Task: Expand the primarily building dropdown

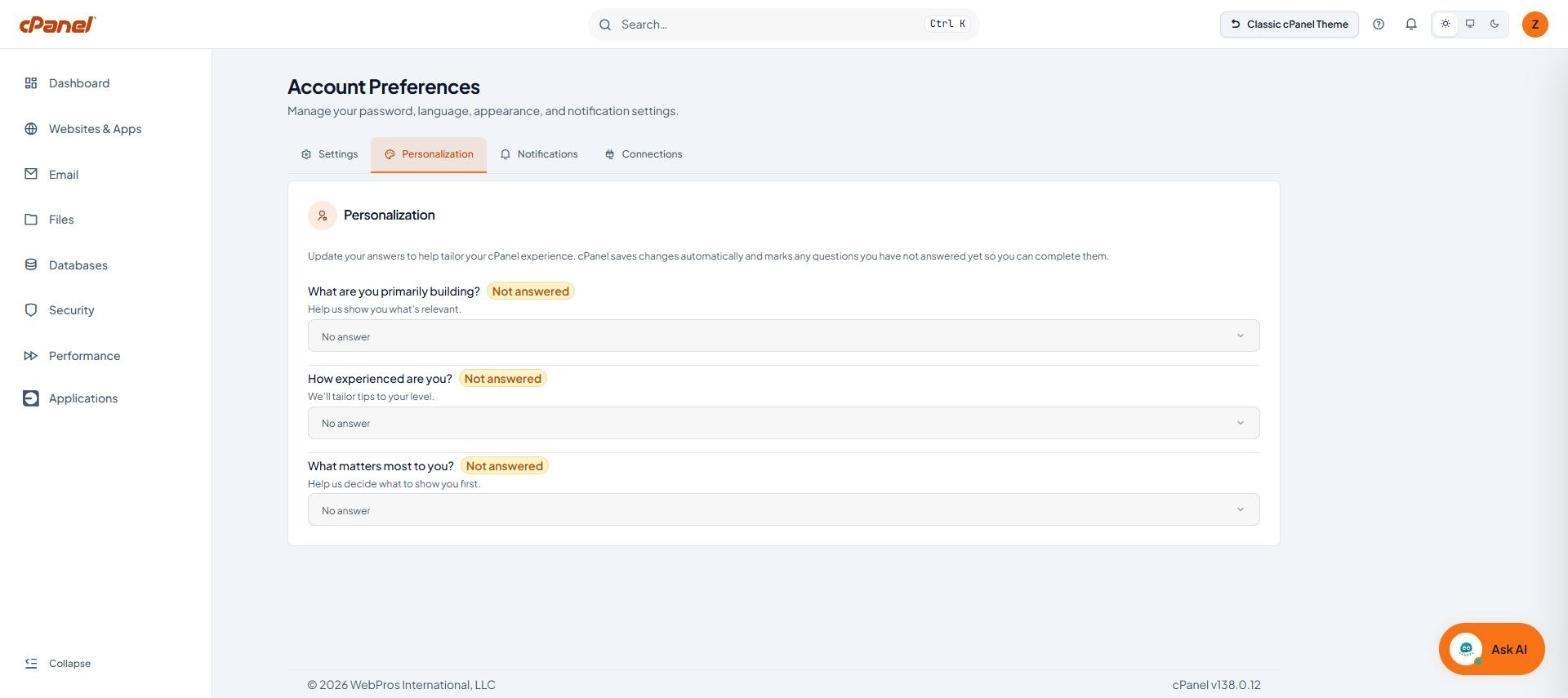Action: 783,336
